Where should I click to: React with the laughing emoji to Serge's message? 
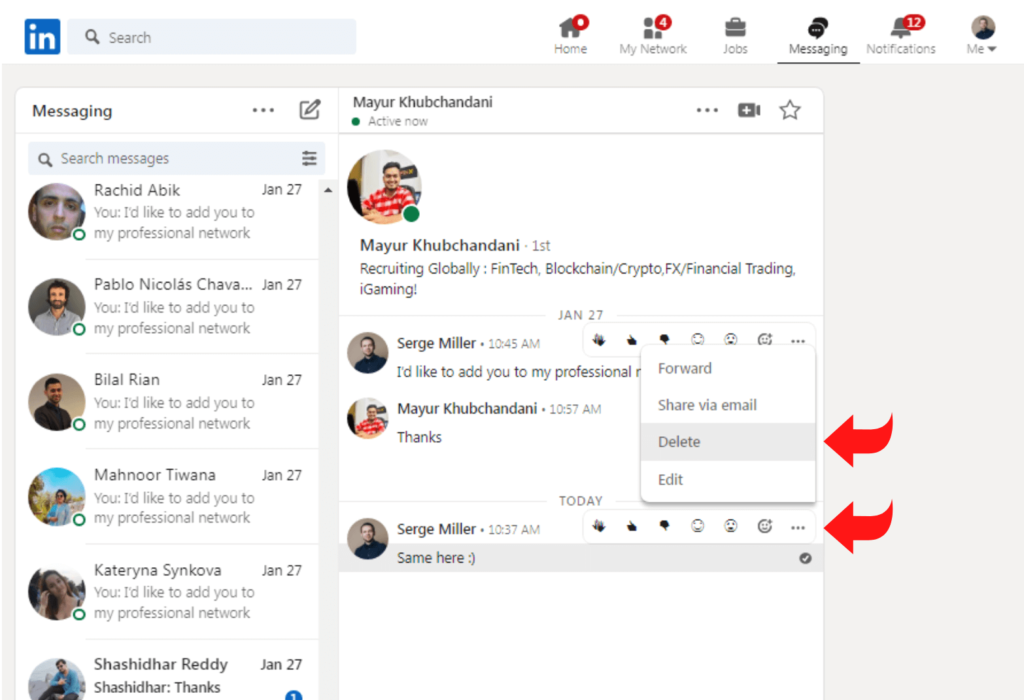697,340
